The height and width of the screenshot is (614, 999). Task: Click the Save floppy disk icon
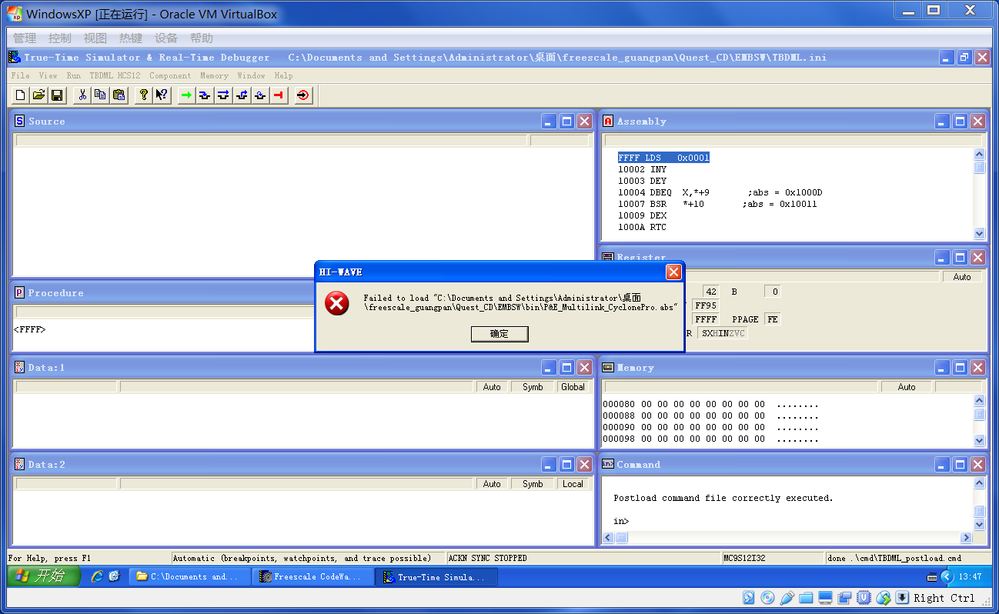pyautogui.click(x=57, y=96)
